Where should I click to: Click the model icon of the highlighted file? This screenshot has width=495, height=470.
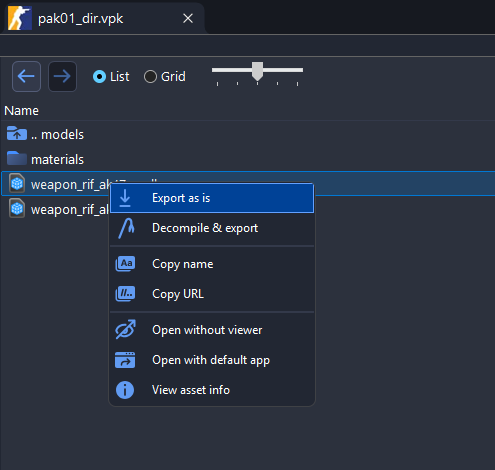[17, 183]
